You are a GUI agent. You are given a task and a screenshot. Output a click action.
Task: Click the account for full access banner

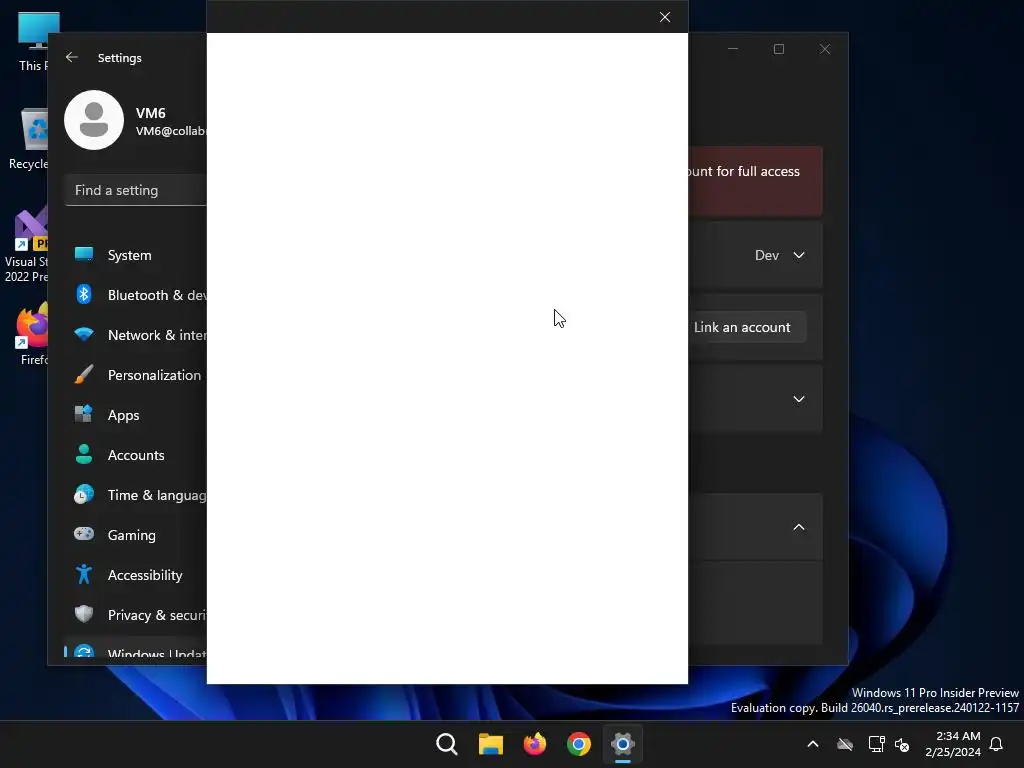coord(755,181)
